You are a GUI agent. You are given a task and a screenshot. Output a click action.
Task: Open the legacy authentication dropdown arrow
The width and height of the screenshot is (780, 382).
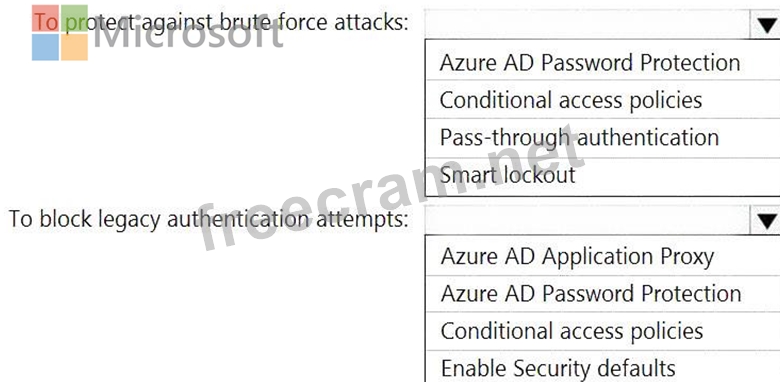point(765,219)
